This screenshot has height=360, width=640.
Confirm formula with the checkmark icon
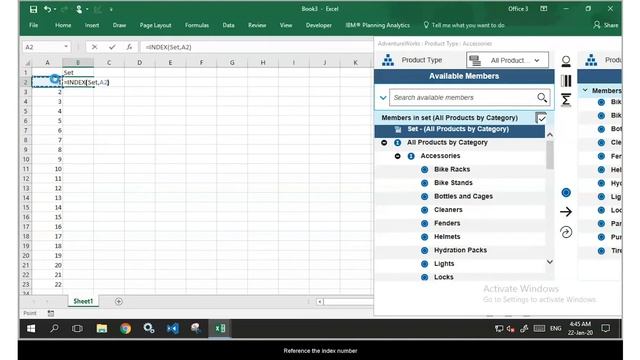[112, 47]
